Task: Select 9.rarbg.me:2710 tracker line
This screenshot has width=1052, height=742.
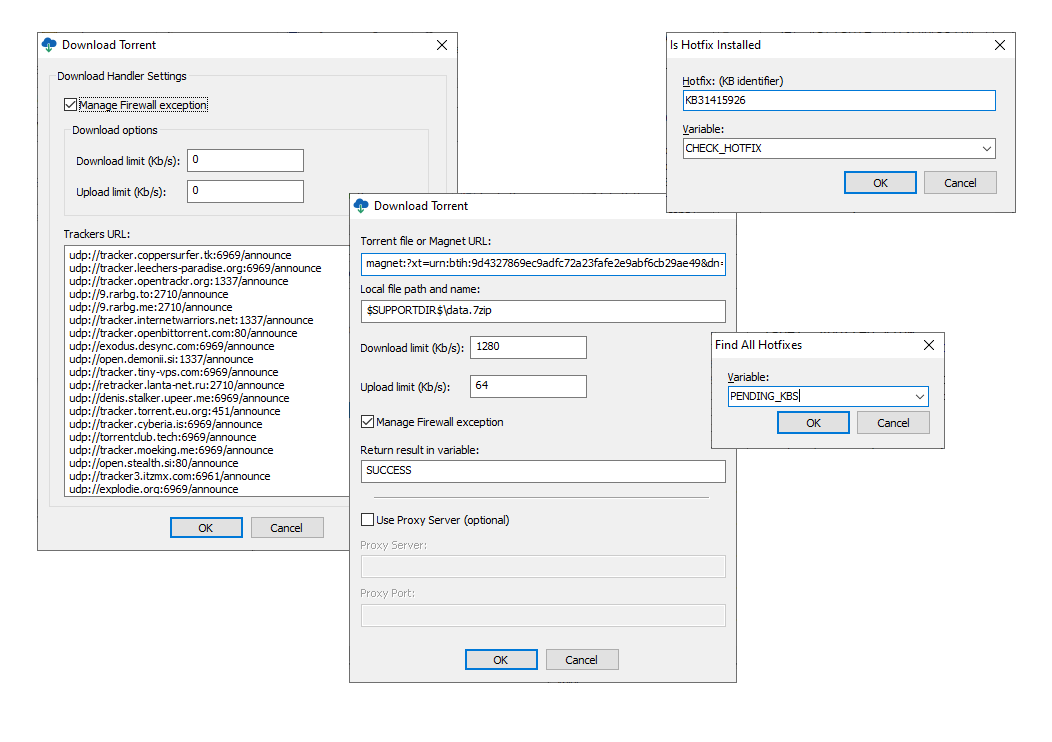Action: pyautogui.click(x=151, y=307)
